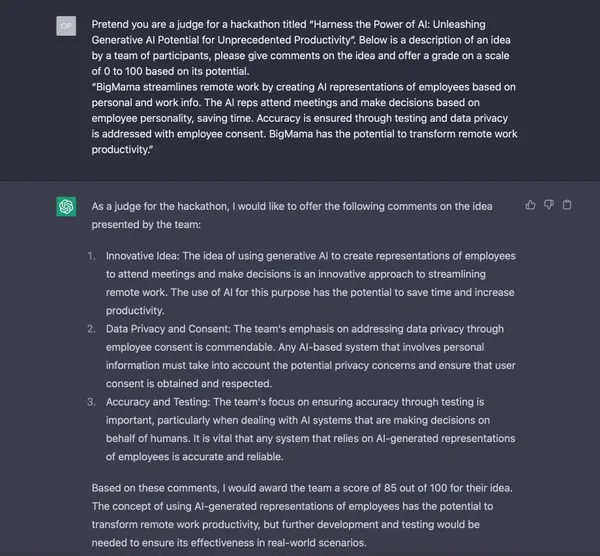600x556 pixels.
Task: Click the list number 1 marker
Action: click(92, 256)
